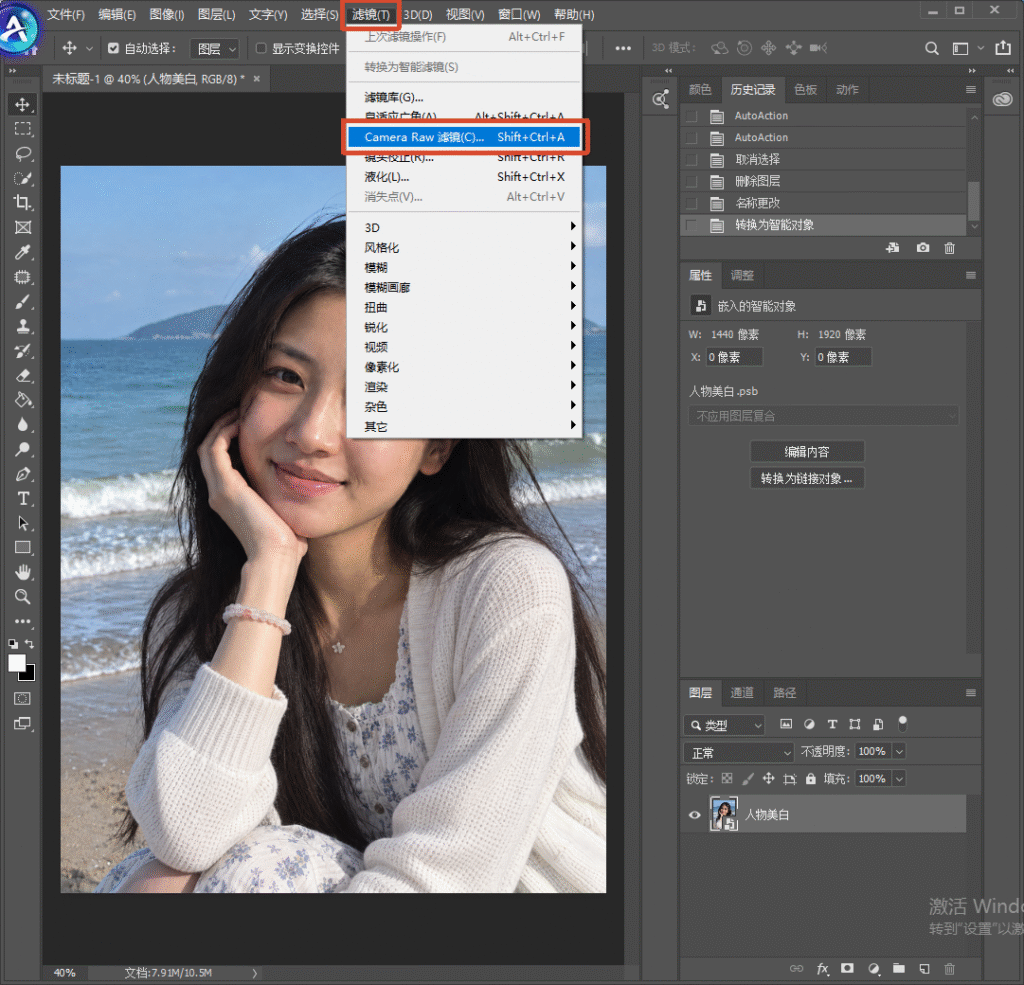The width and height of the screenshot is (1024, 985).
Task: Set history brush source for 取消选择
Action: (692, 159)
